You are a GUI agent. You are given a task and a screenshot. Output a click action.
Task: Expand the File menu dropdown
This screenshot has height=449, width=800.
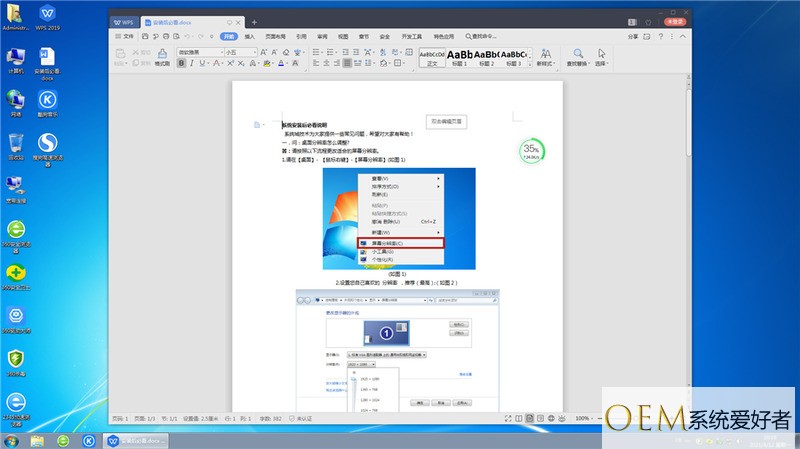[x=126, y=36]
